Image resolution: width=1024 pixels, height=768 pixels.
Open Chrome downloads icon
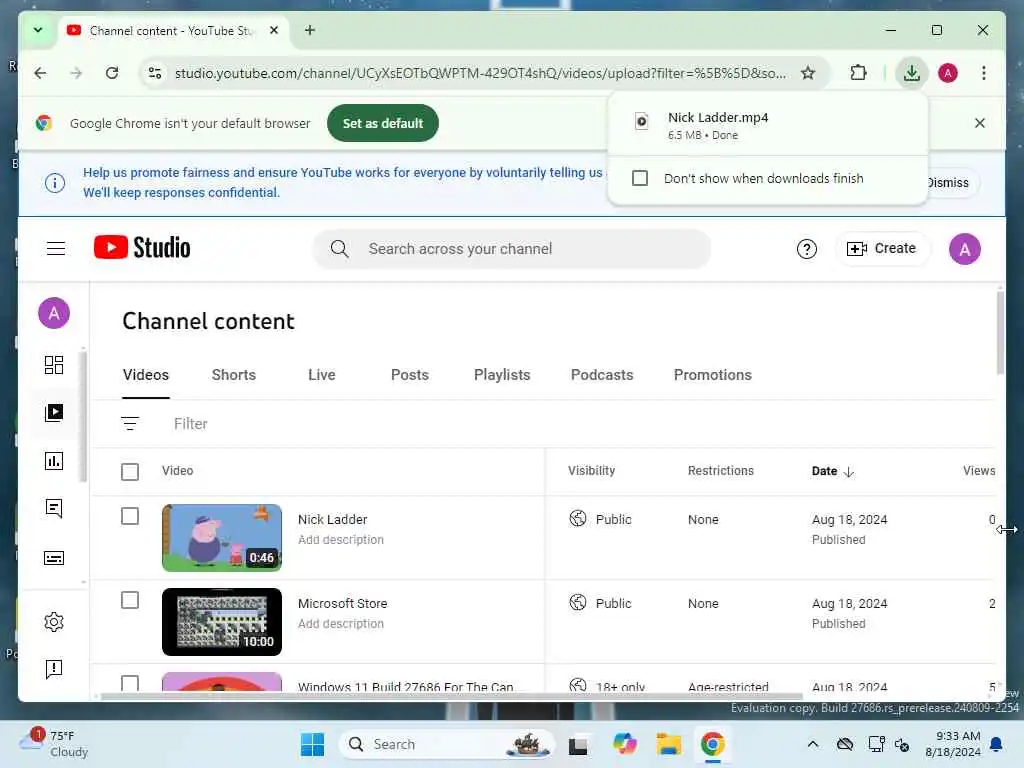pyautogui.click(x=912, y=73)
